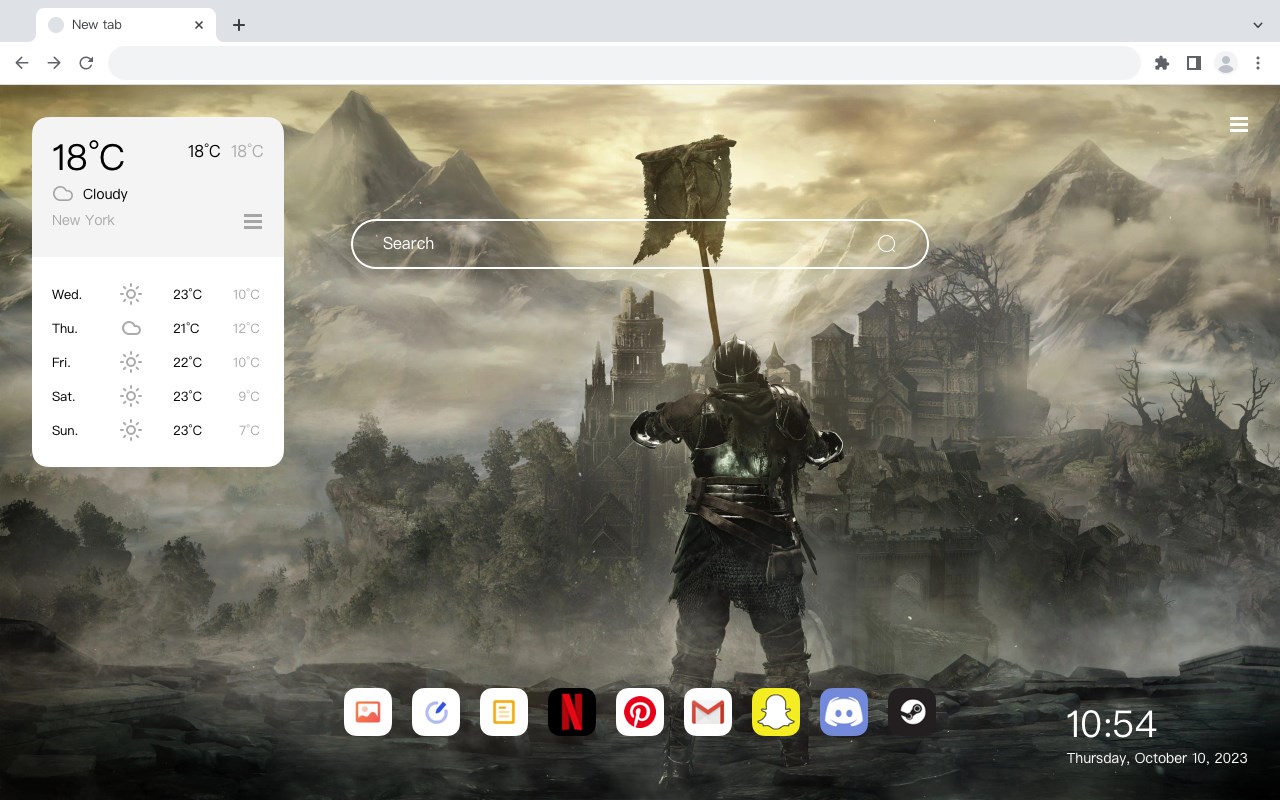Image resolution: width=1280 pixels, height=800 pixels.
Task: Open the Chrome extensions puzzle icon
Action: pos(1161,63)
